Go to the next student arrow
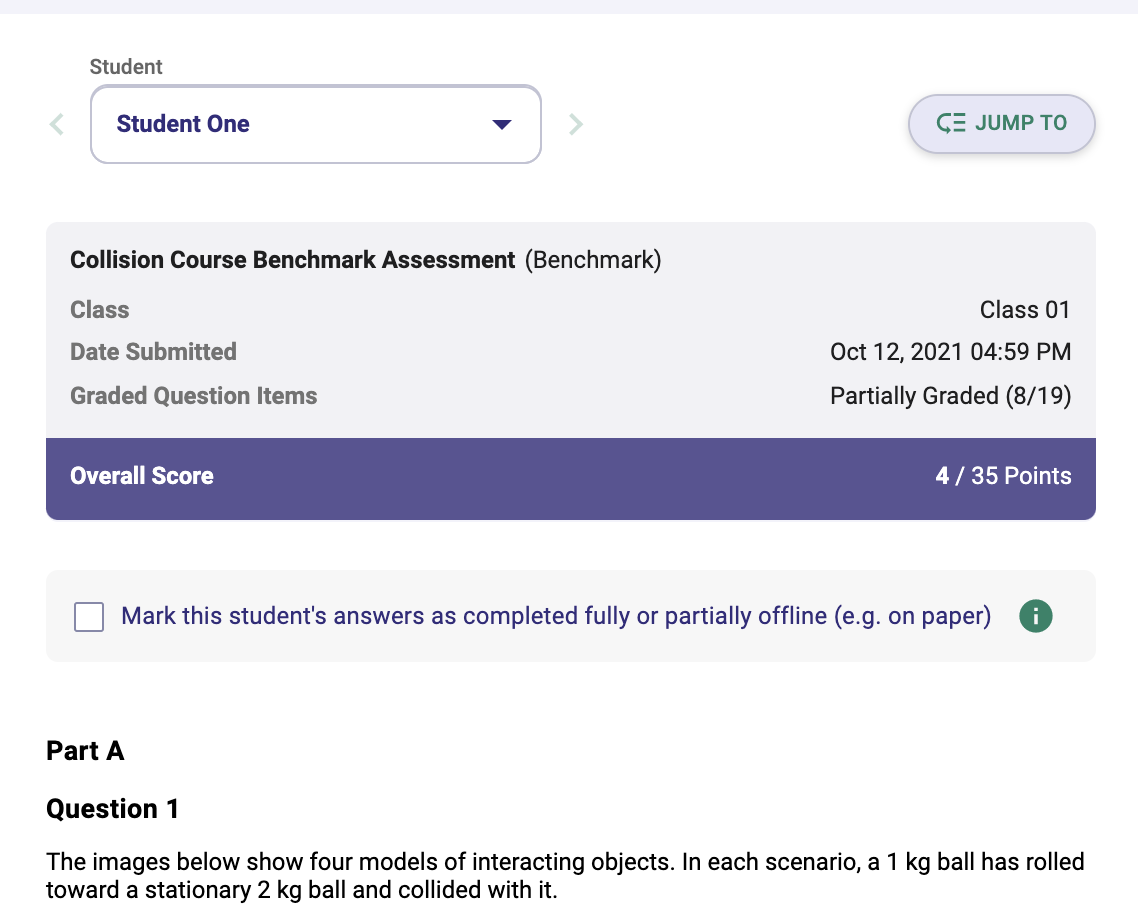Image resolution: width=1138 pixels, height=916 pixels. pos(576,124)
